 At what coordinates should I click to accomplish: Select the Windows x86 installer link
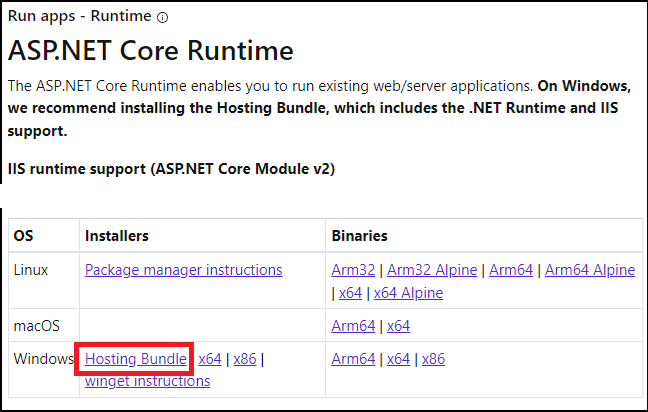(x=245, y=359)
